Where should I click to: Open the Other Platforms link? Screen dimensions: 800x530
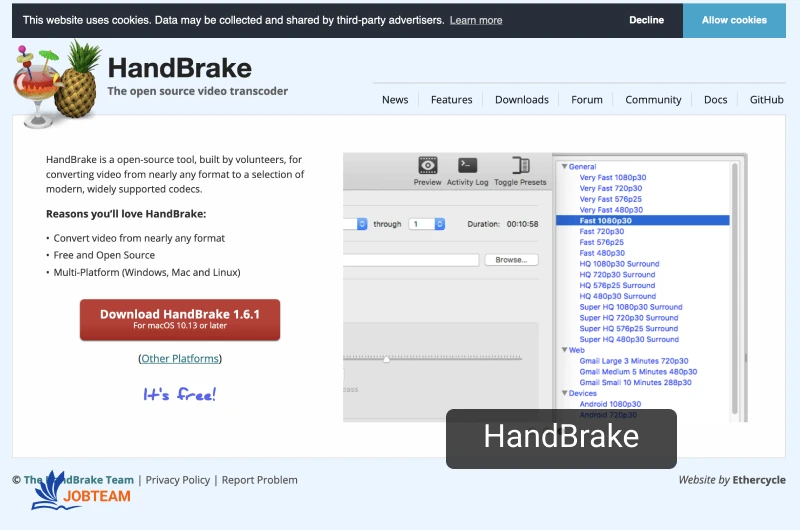(x=180, y=359)
